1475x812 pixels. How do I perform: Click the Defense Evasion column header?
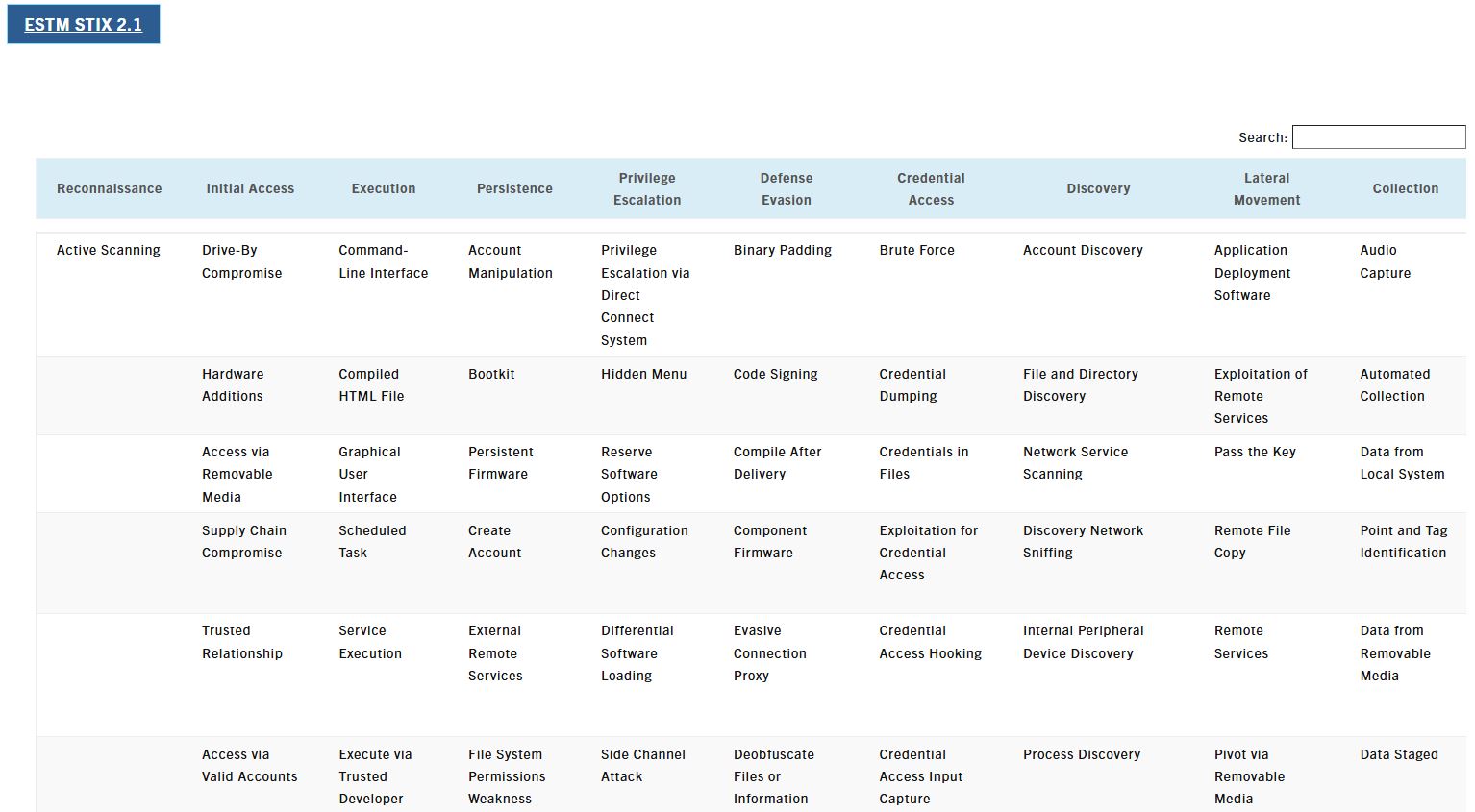click(x=787, y=189)
